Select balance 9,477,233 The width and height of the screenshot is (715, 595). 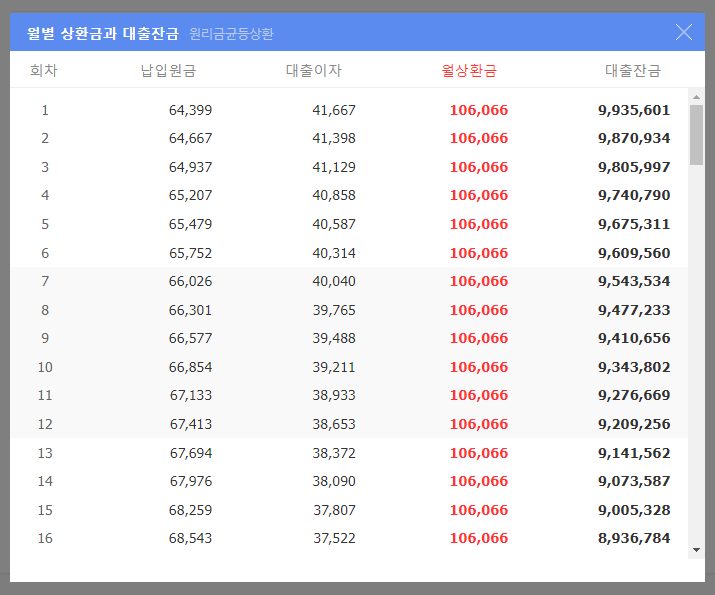tap(634, 310)
